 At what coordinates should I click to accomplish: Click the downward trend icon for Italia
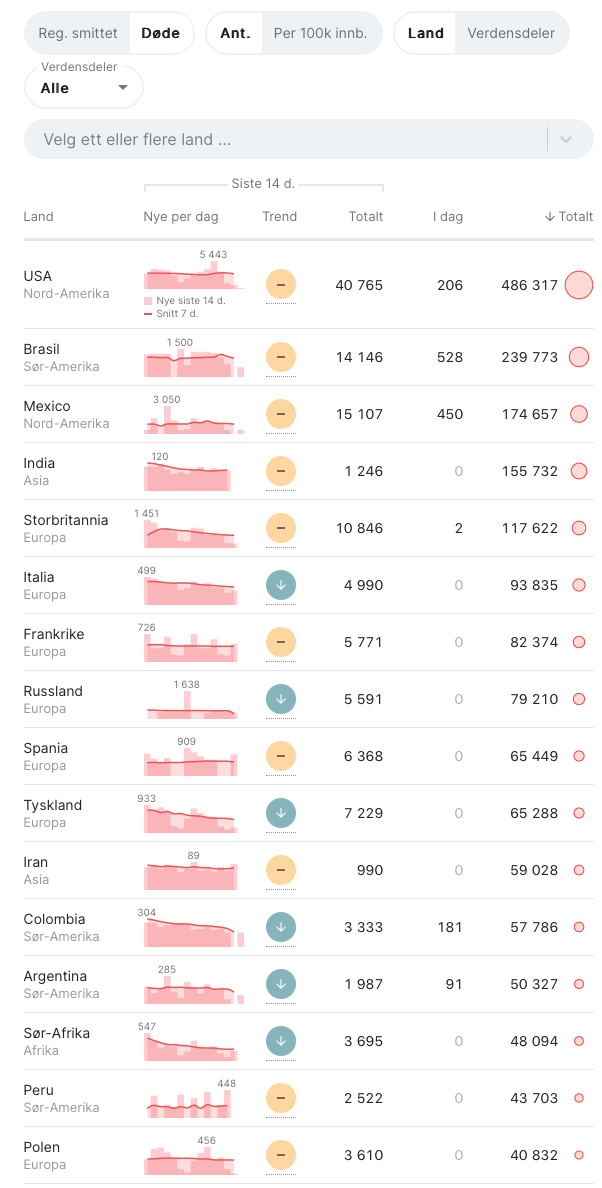click(281, 585)
